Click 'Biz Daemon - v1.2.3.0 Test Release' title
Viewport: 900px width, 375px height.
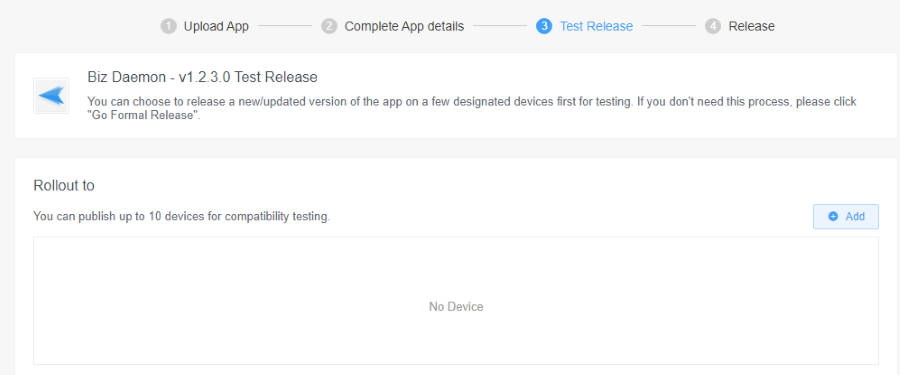(203, 77)
